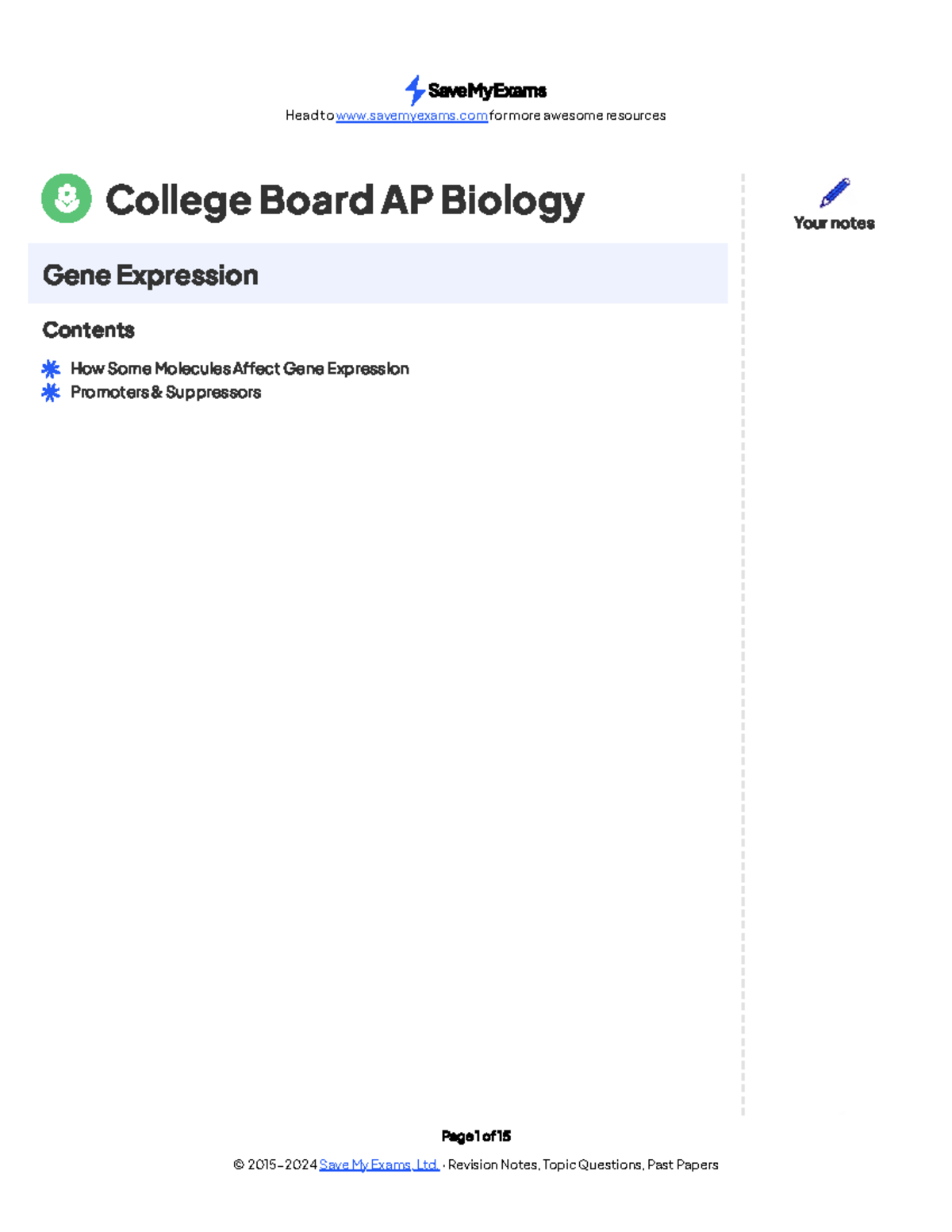Screen dimensions: 952x1232
Task: Click the SaveMyExams lightning bolt logo
Action: pos(414,90)
